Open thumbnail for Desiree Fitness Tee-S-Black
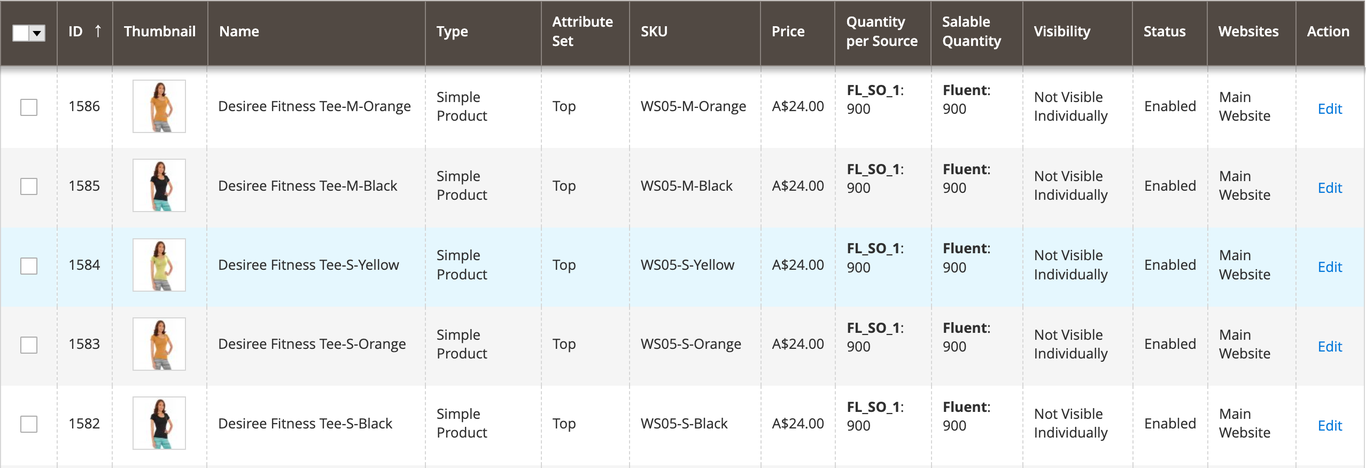Viewport: 1366px width, 468px height. (159, 423)
